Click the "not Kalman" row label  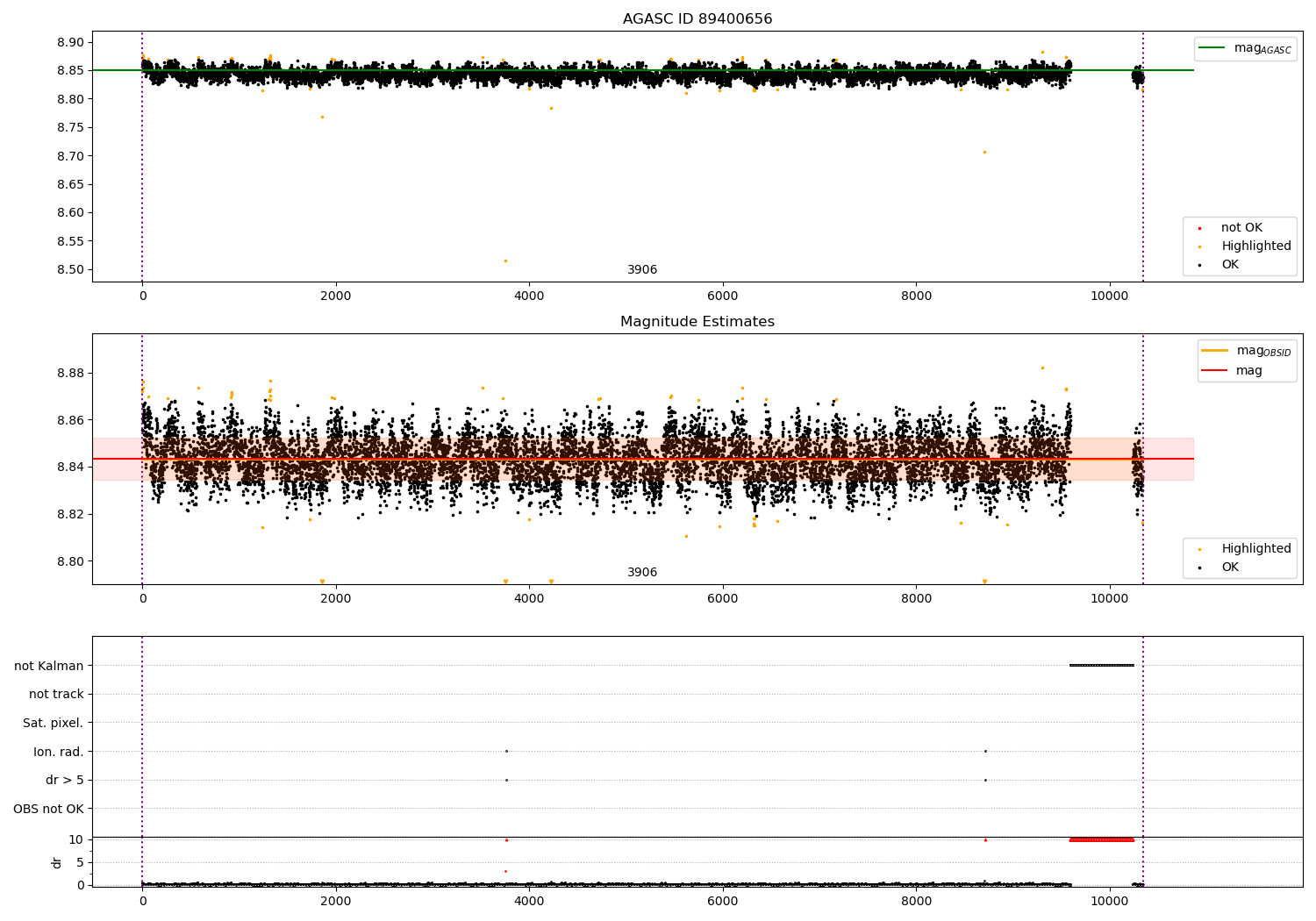pyautogui.click(x=49, y=666)
